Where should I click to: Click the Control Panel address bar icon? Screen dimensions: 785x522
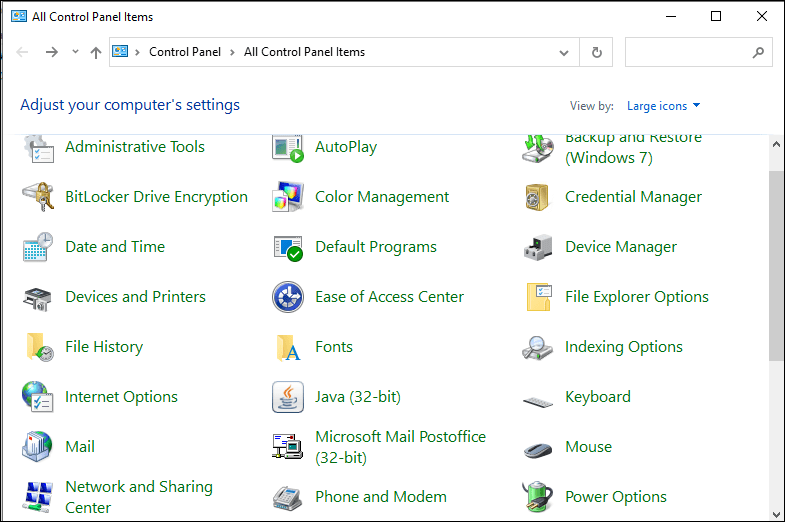[120, 51]
